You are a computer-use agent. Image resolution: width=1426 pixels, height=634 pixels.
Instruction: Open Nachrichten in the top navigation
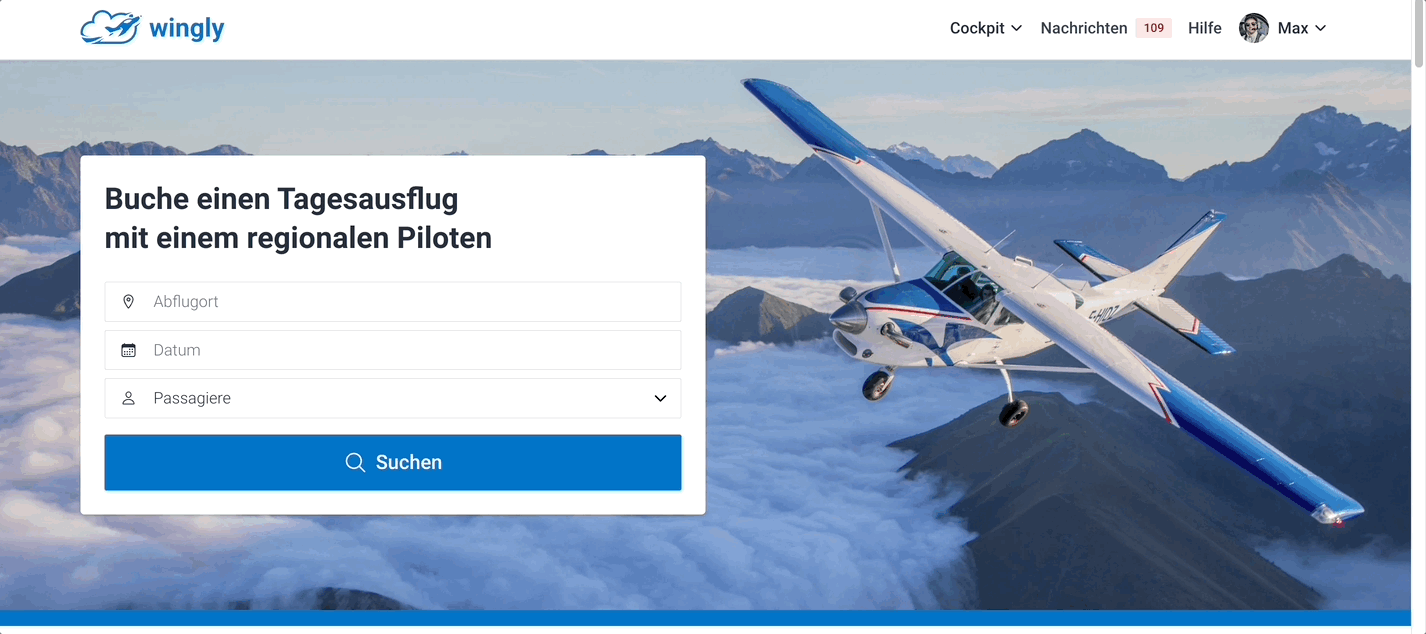point(1084,28)
